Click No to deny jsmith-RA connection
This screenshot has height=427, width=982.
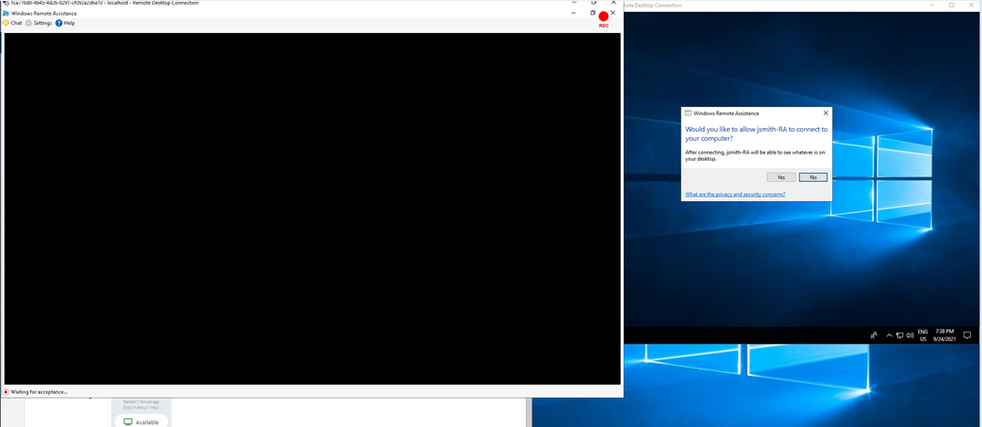click(813, 177)
